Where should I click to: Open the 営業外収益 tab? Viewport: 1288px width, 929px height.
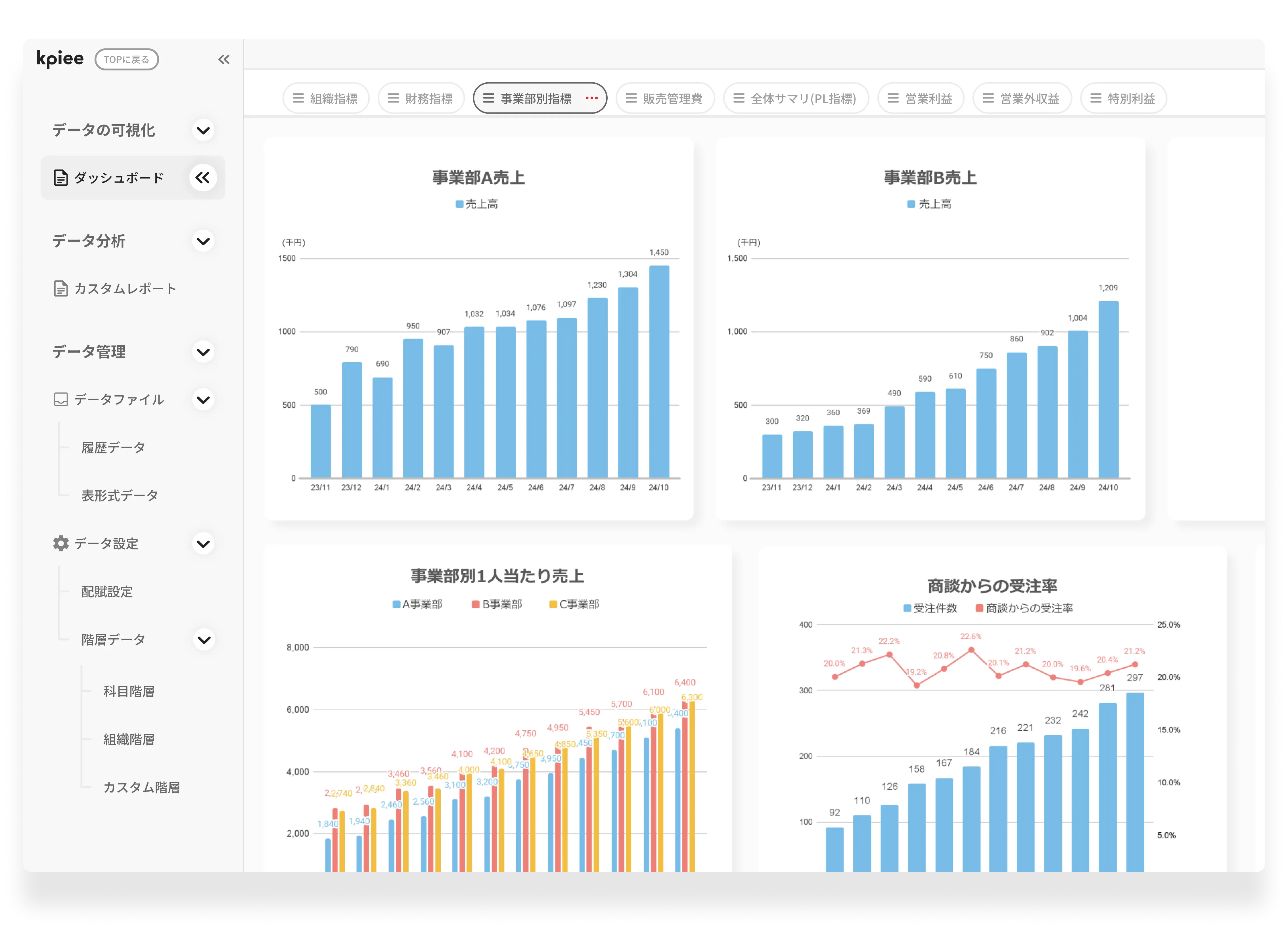1022,98
